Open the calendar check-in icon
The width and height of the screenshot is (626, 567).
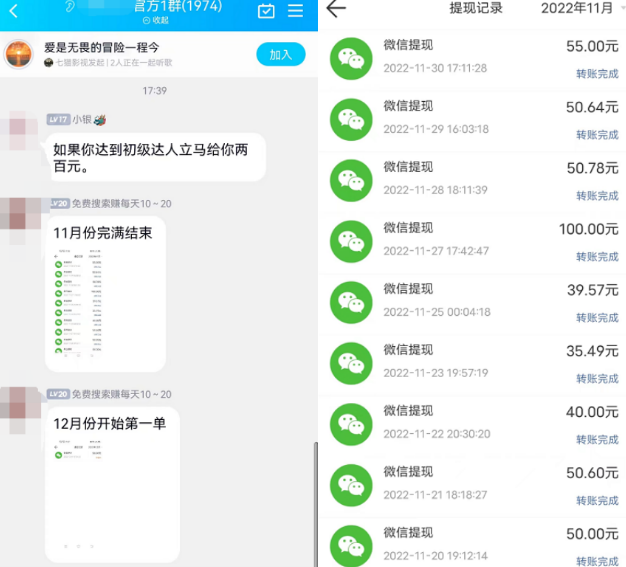(x=266, y=11)
